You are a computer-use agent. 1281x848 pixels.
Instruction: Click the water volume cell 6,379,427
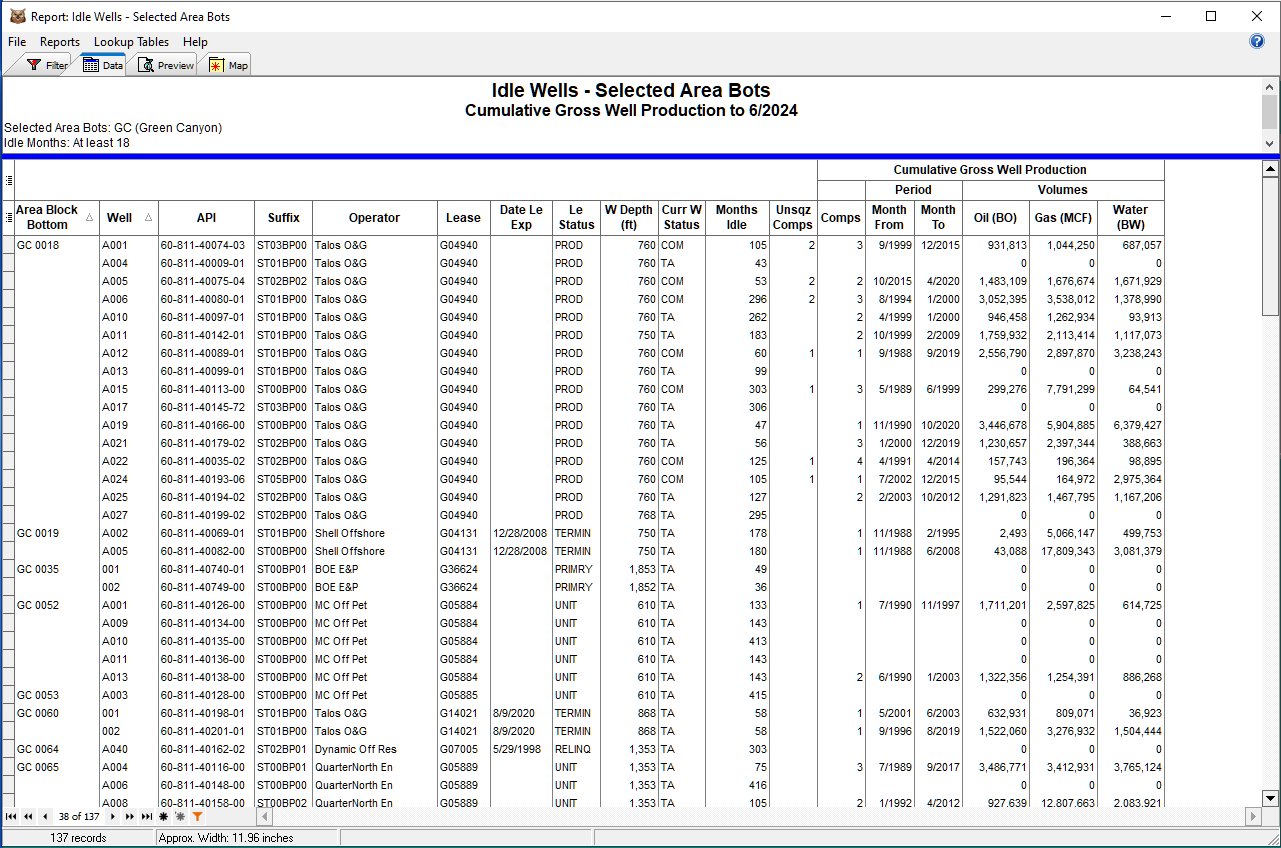(x=1131, y=425)
